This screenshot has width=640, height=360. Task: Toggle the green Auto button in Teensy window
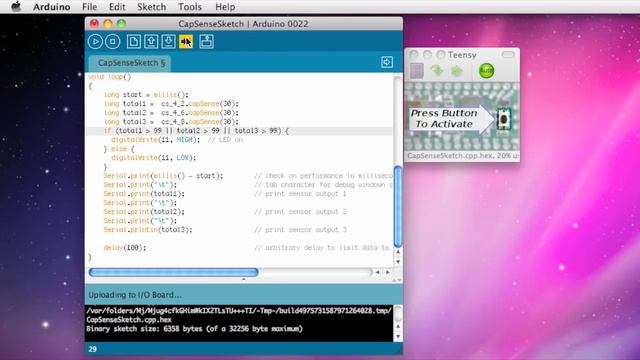(x=486, y=71)
